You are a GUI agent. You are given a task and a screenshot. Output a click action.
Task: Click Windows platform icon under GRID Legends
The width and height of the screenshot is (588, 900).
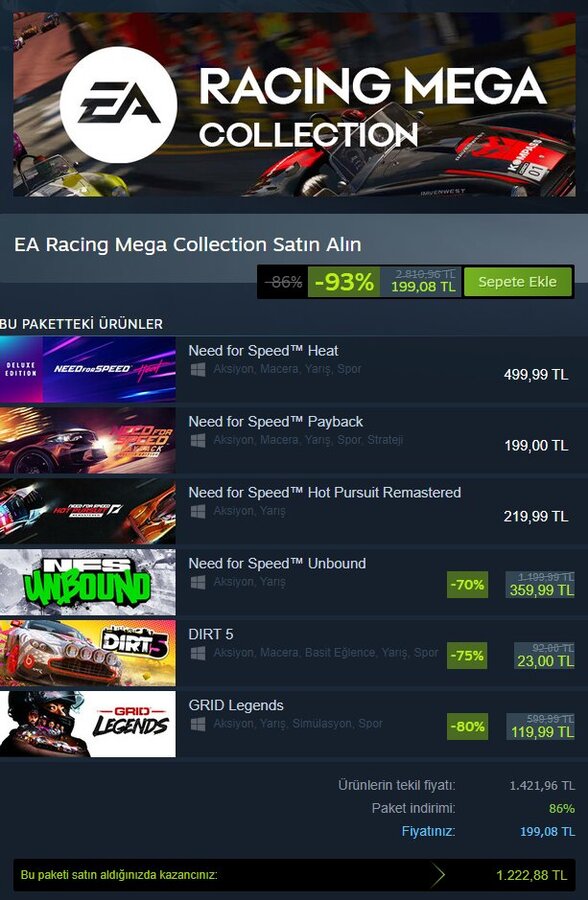(198, 724)
